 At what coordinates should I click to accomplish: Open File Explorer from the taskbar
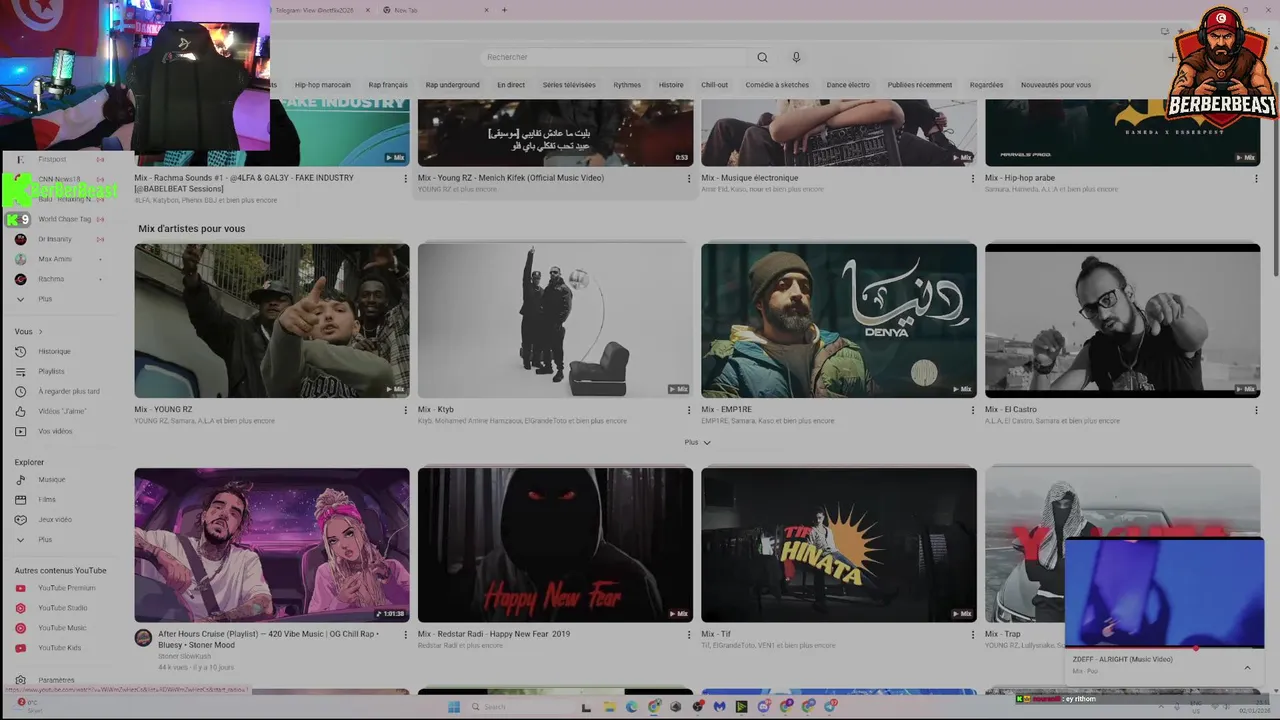pos(610,706)
